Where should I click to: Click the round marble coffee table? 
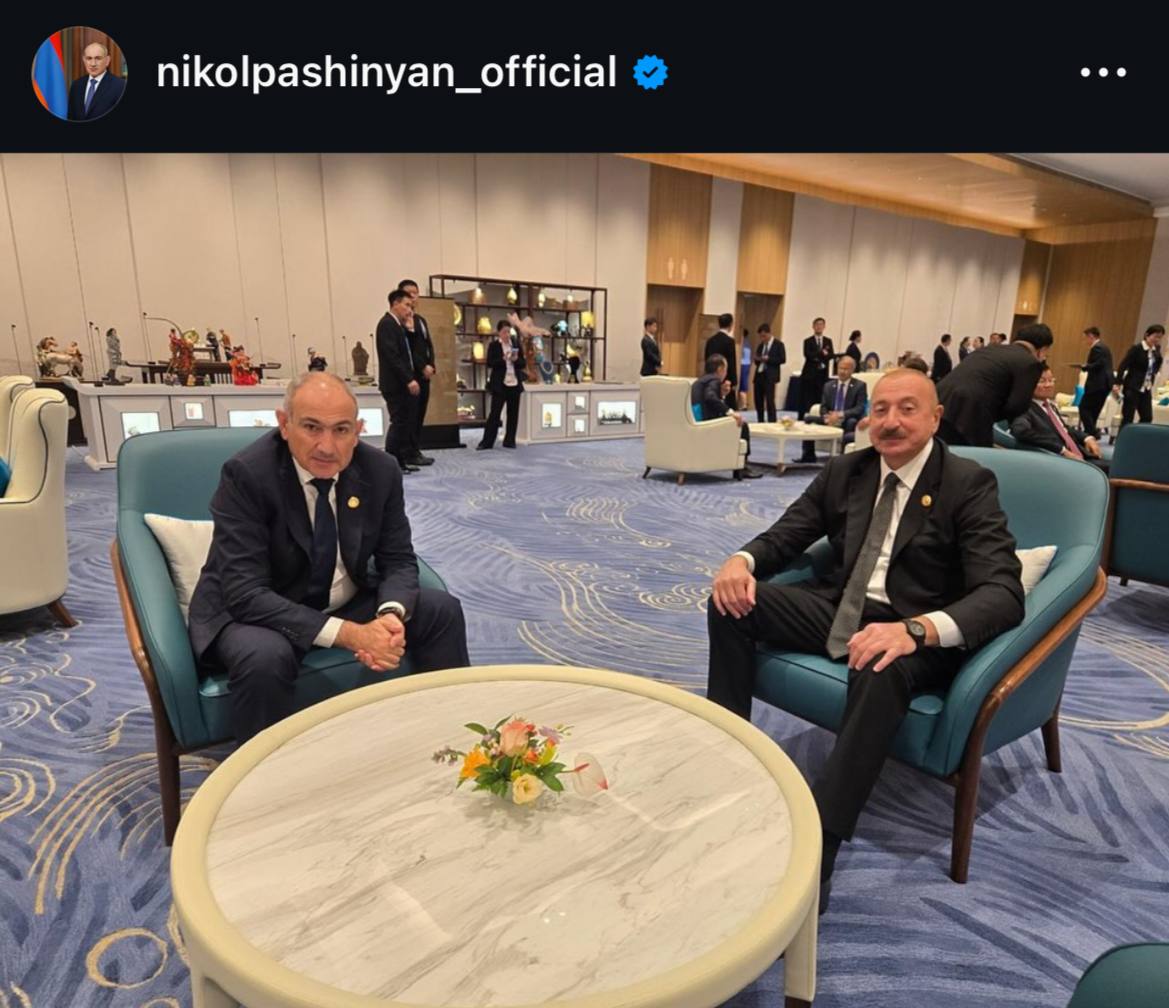497,835
